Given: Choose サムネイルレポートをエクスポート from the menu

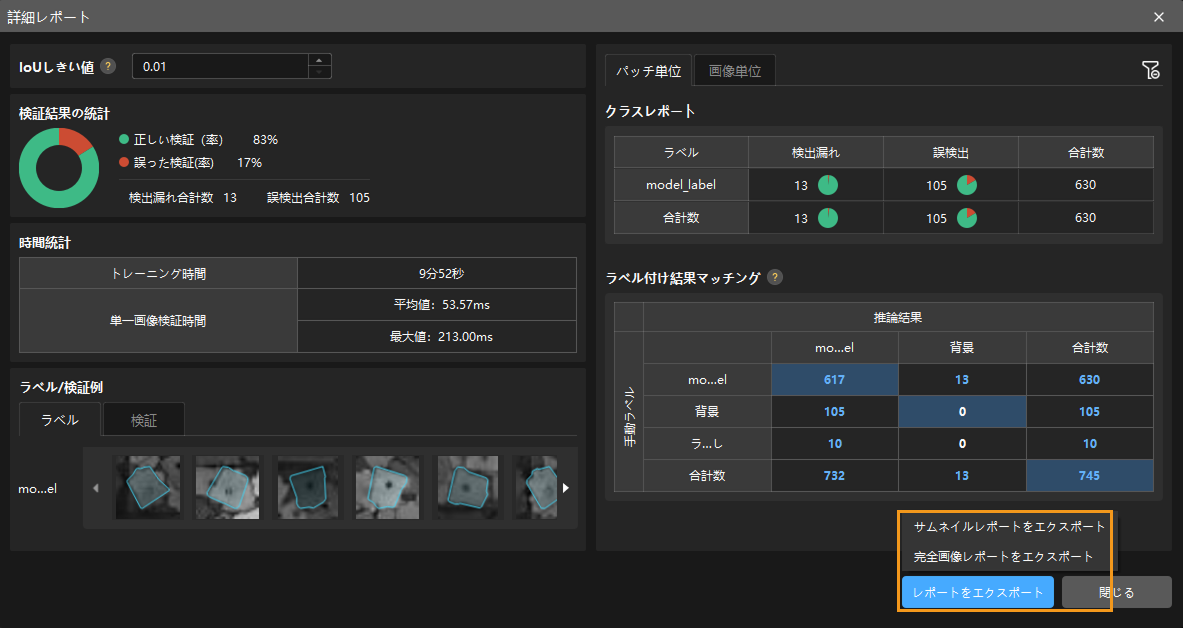Looking at the screenshot, I should [1009, 526].
